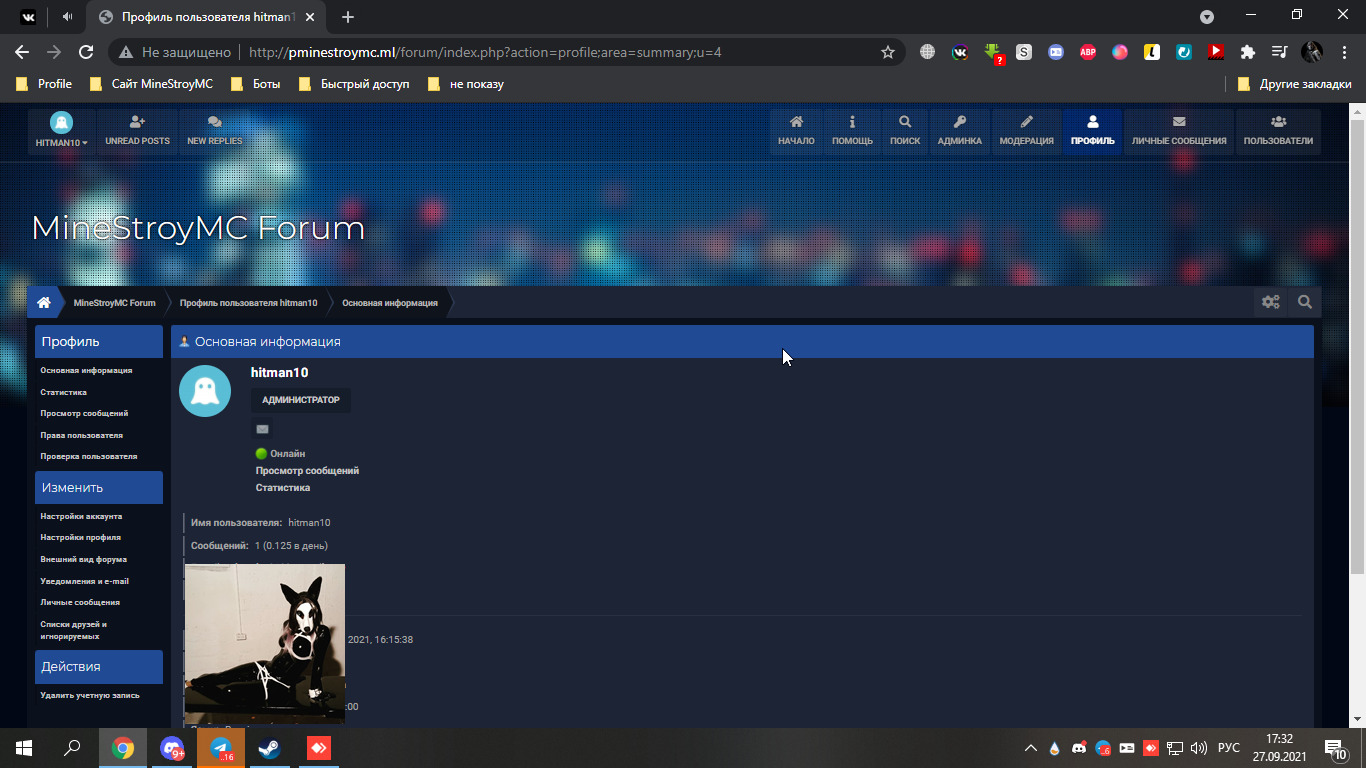
Task: Open Проверка пользователя in the sidebar
Action: 89,456
